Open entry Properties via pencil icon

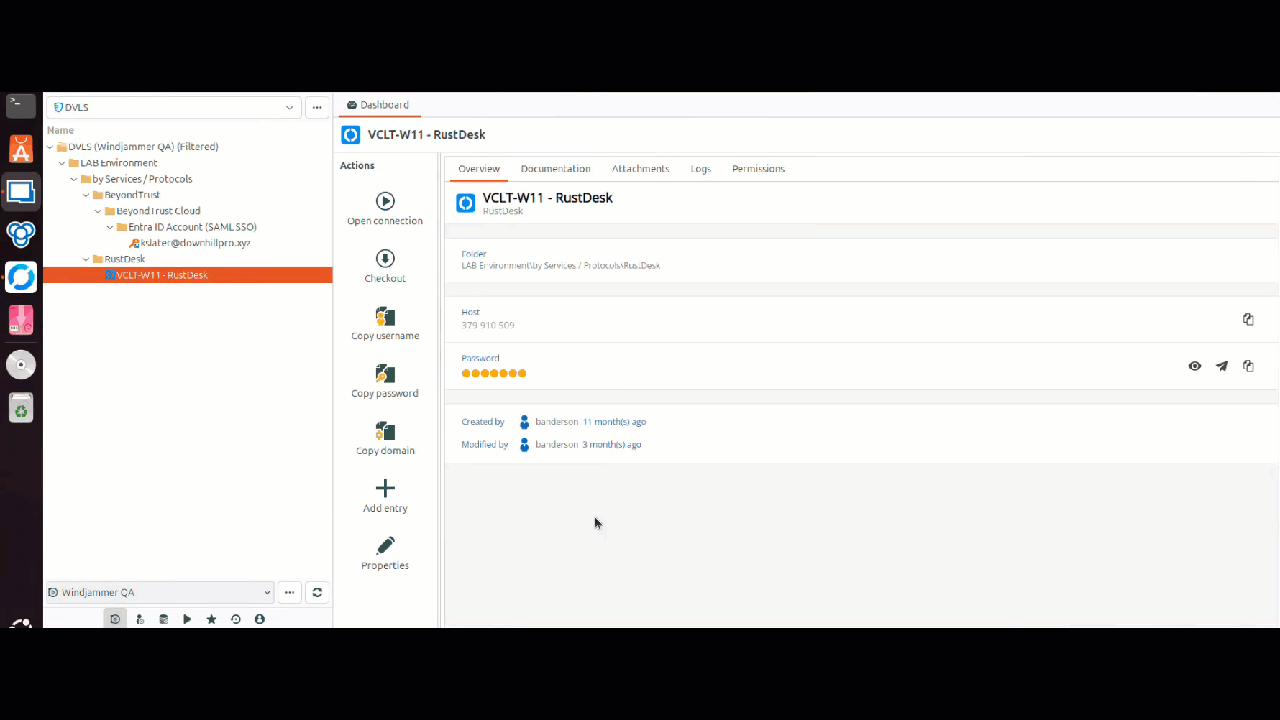[385, 546]
